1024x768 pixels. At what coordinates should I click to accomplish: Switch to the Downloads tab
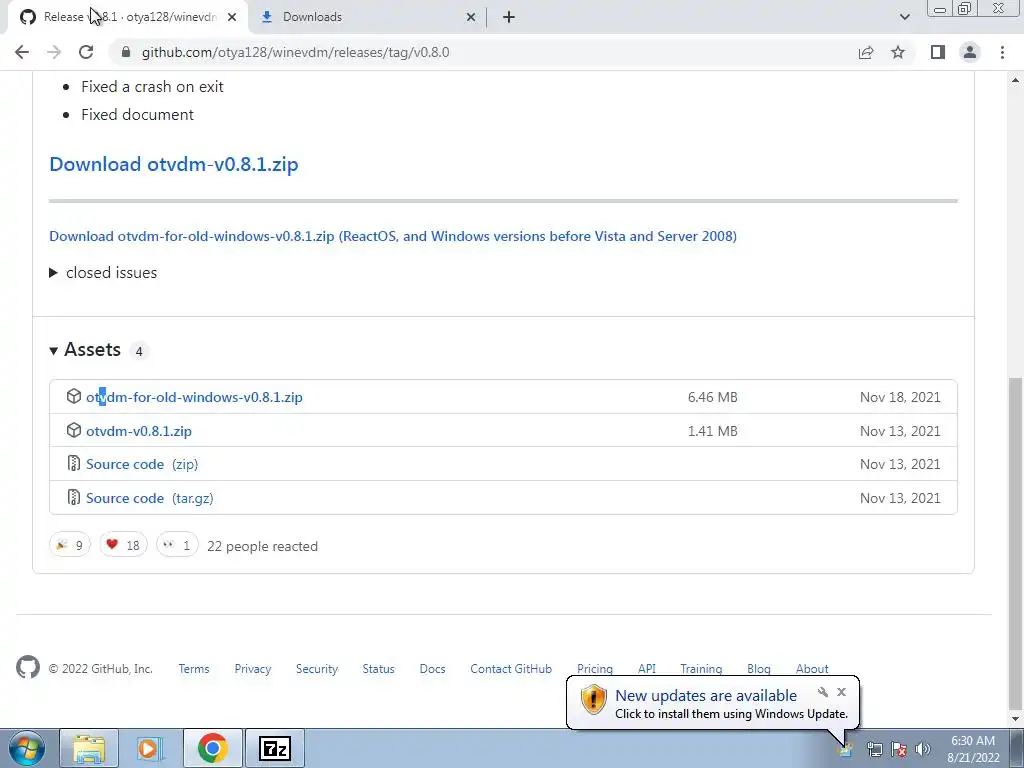click(366, 18)
